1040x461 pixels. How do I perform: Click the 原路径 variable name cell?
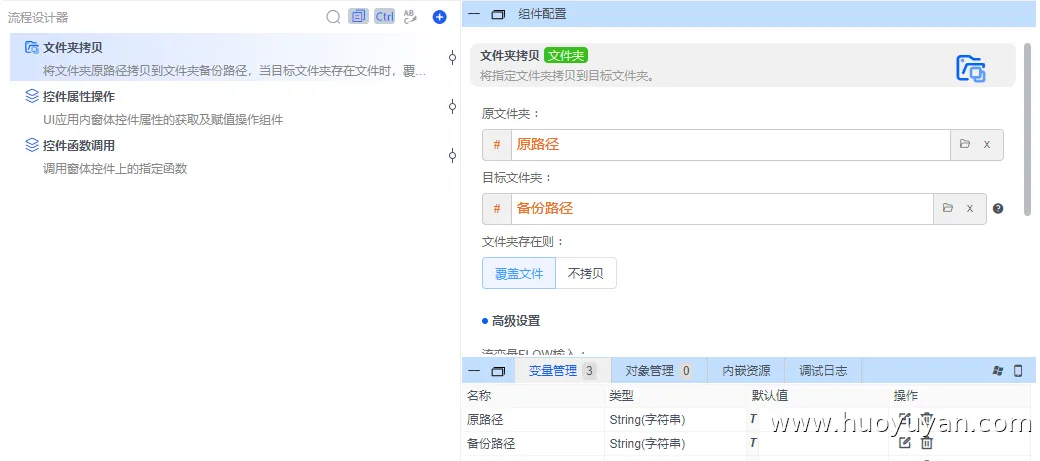coord(486,419)
